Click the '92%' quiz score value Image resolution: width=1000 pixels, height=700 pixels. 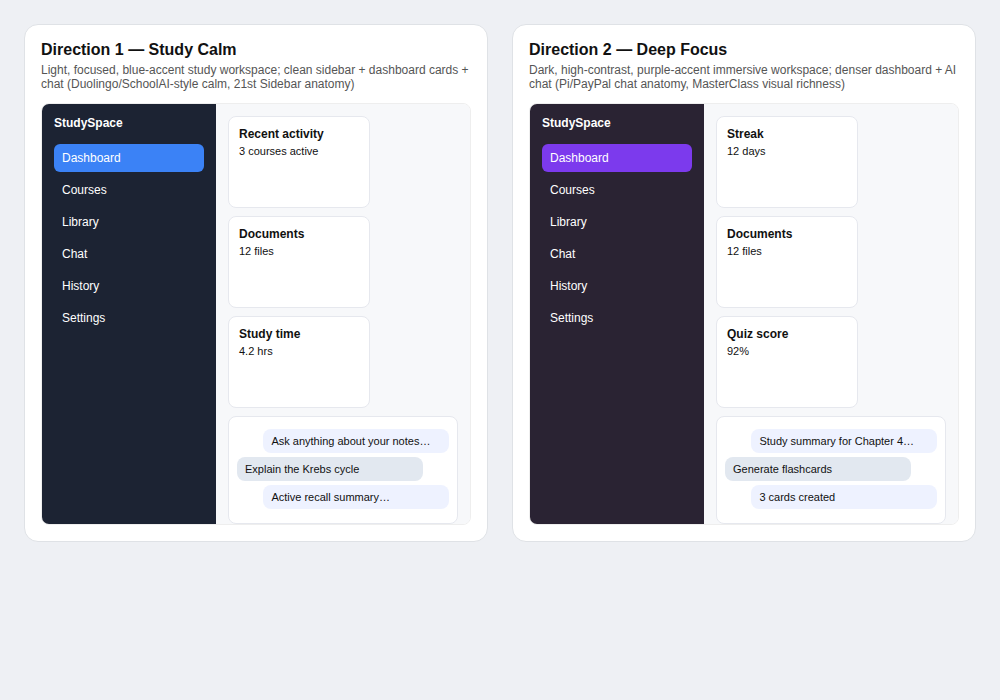pos(738,351)
